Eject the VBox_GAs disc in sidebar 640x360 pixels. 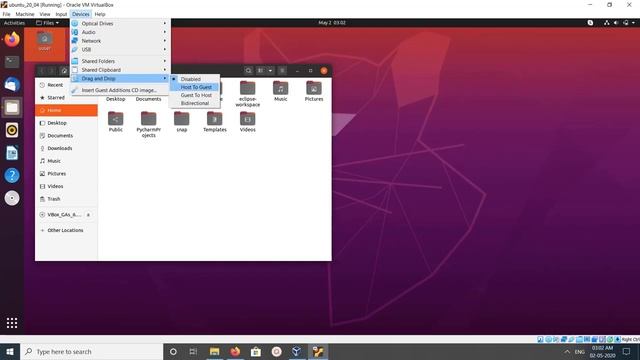pyautogui.click(x=88, y=215)
